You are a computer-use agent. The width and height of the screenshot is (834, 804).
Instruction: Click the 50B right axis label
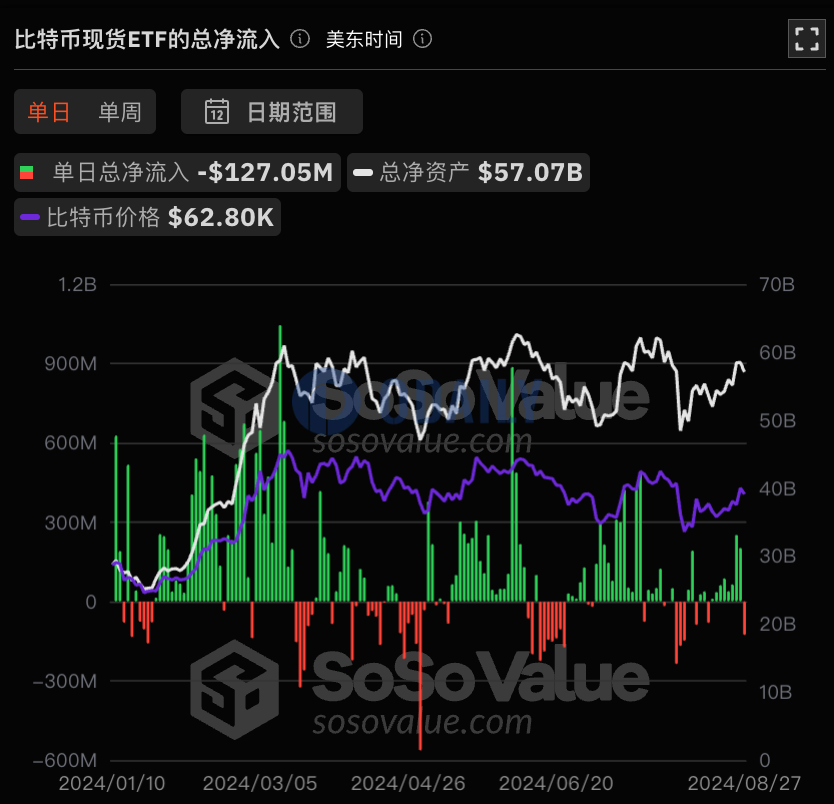click(x=777, y=421)
